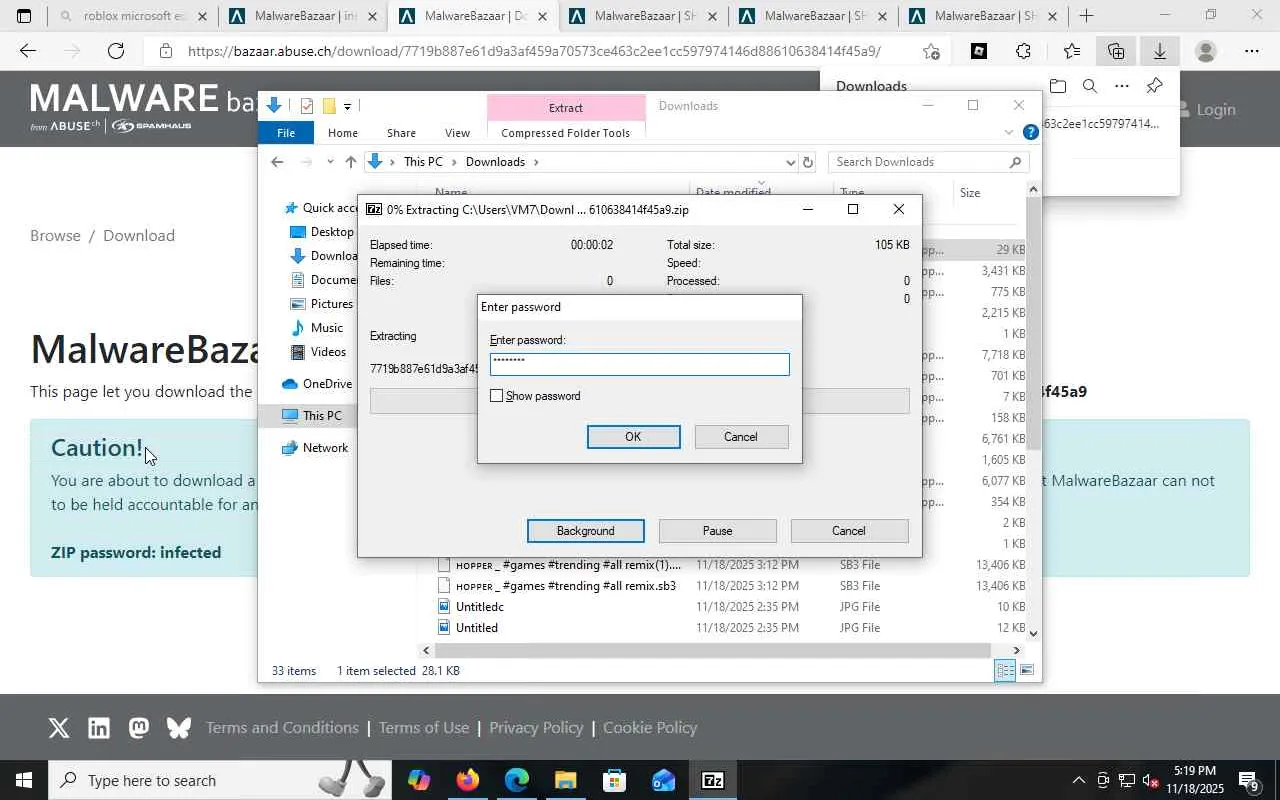Expand the Downloads breadcrumb chevron
The height and width of the screenshot is (800, 1280).
[536, 162]
